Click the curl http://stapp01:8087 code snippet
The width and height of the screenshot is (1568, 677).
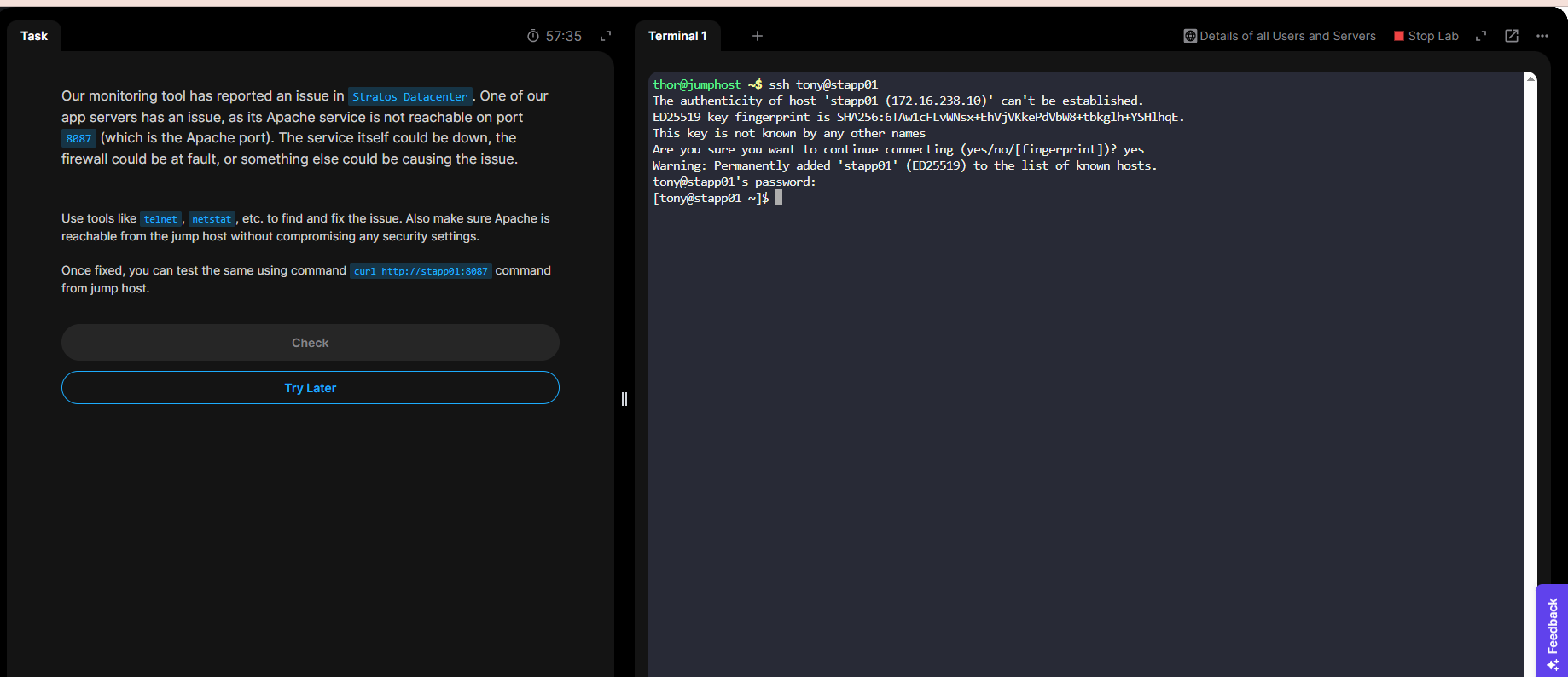[421, 271]
